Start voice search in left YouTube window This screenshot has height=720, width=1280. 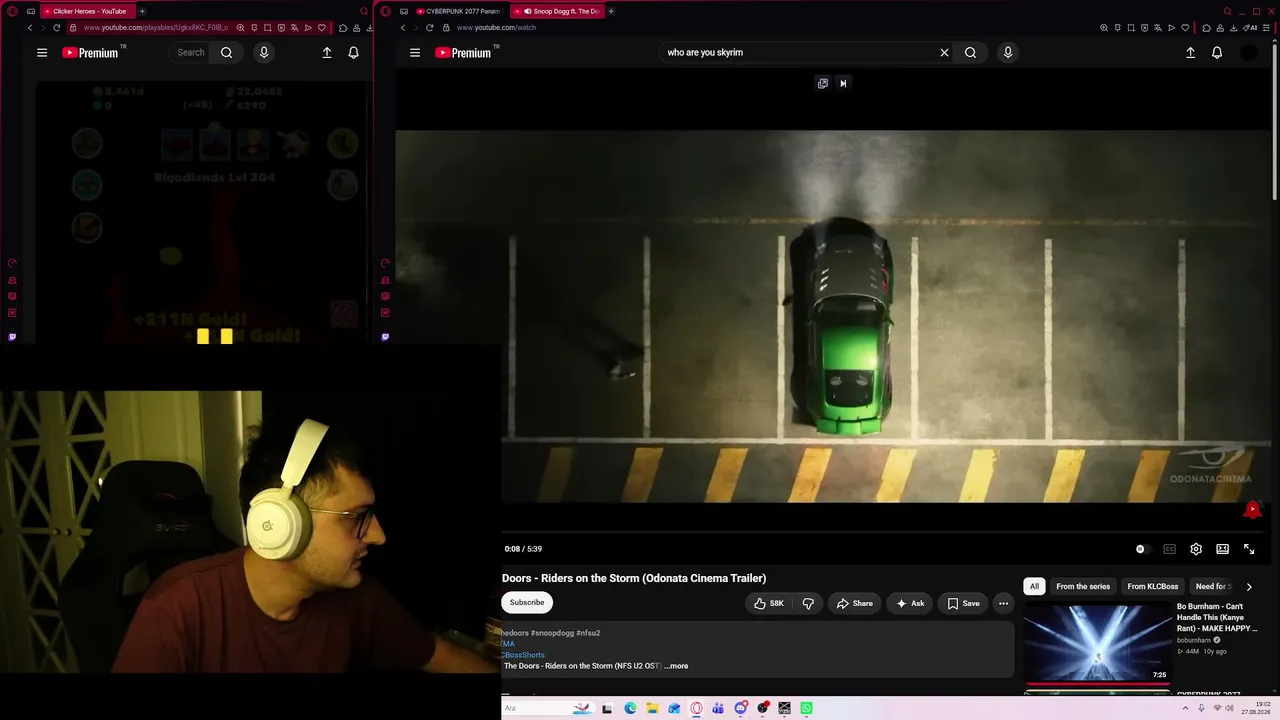[264, 53]
